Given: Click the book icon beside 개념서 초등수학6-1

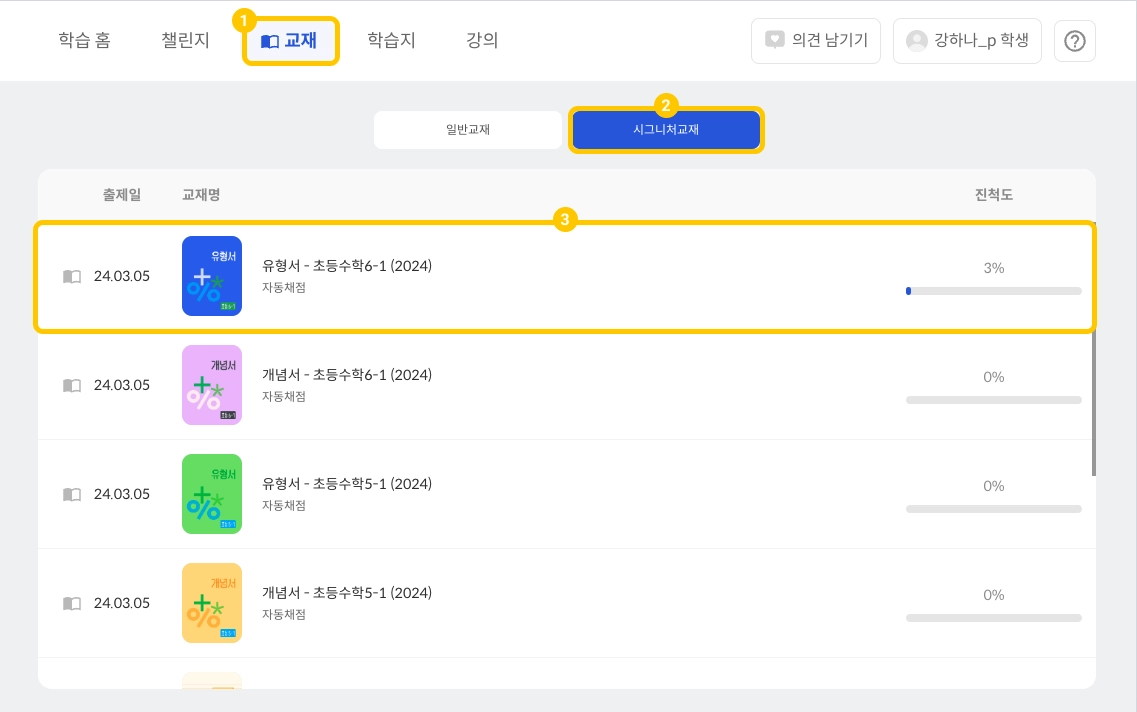Looking at the screenshot, I should [x=72, y=385].
